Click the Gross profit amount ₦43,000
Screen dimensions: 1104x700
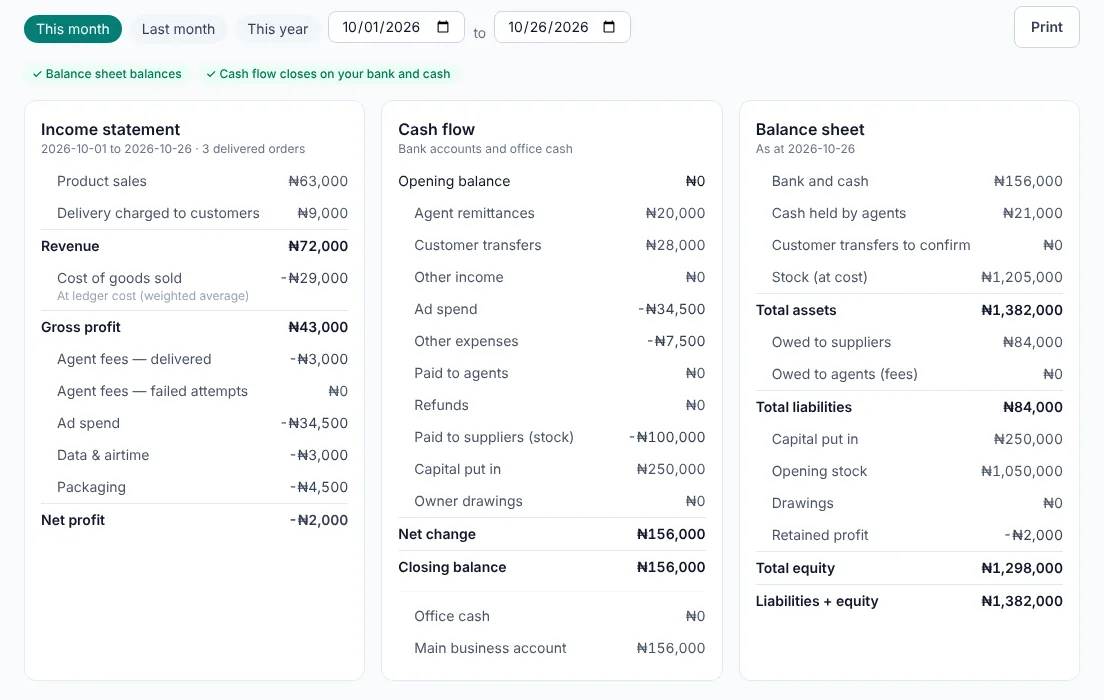coord(318,327)
